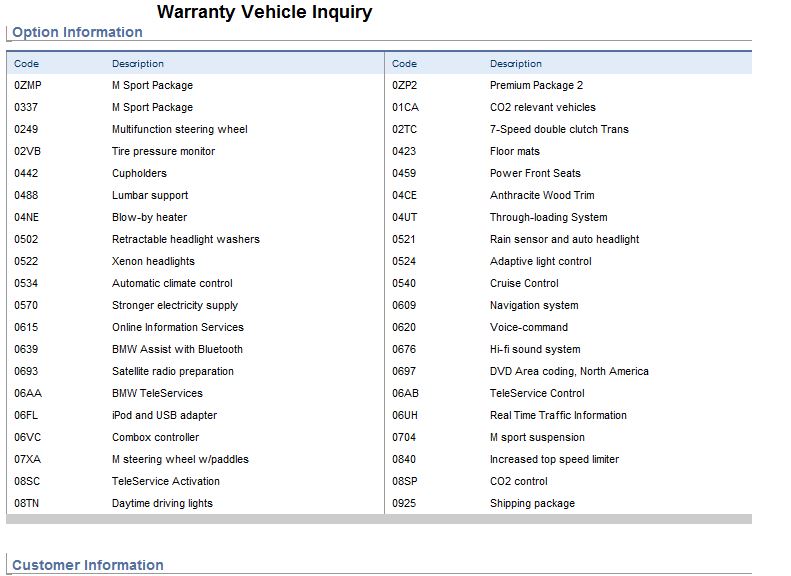Select the Real Time Traffic Information row
The image size is (791, 576).
coord(558,416)
